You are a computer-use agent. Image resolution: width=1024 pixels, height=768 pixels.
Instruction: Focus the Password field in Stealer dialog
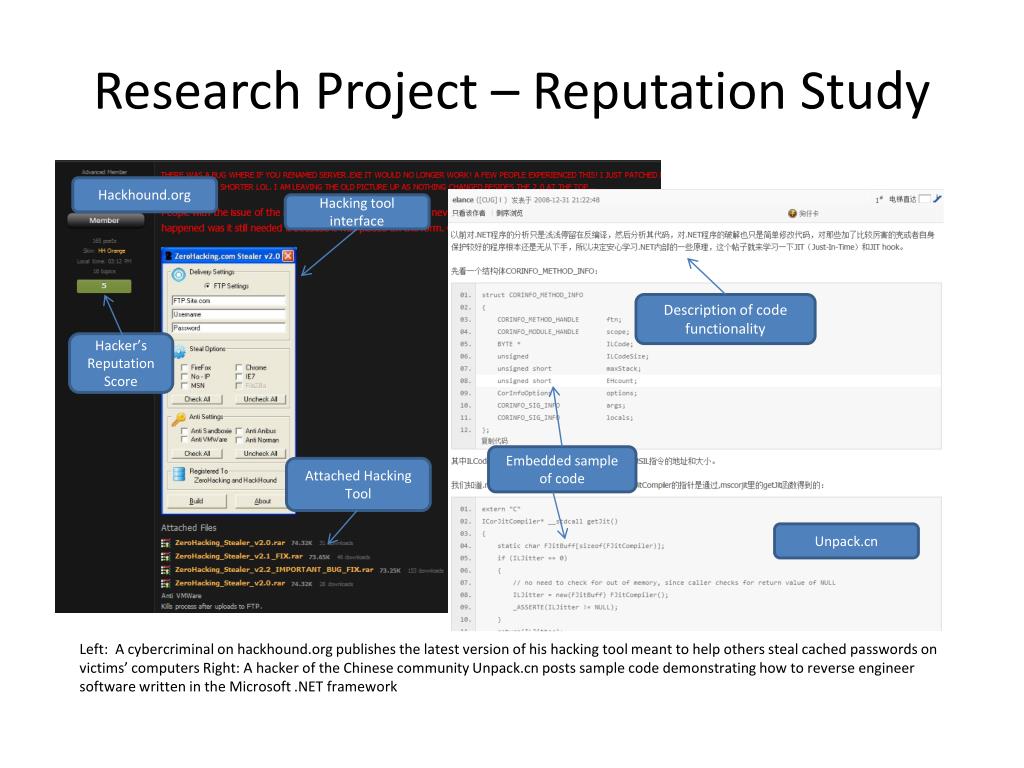[229, 328]
